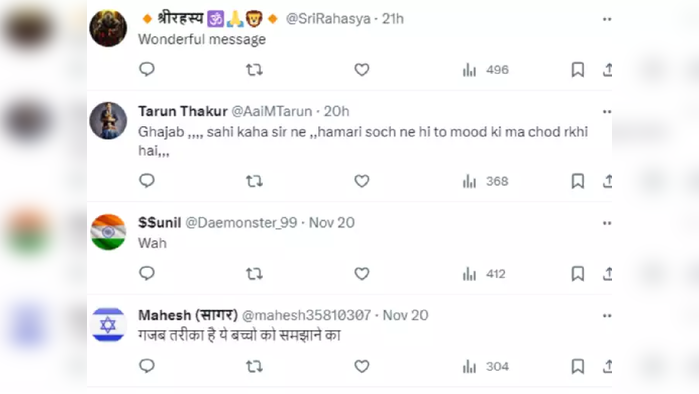Open @AaiMTarun profile handle
The width and height of the screenshot is (699, 394).
point(271,111)
